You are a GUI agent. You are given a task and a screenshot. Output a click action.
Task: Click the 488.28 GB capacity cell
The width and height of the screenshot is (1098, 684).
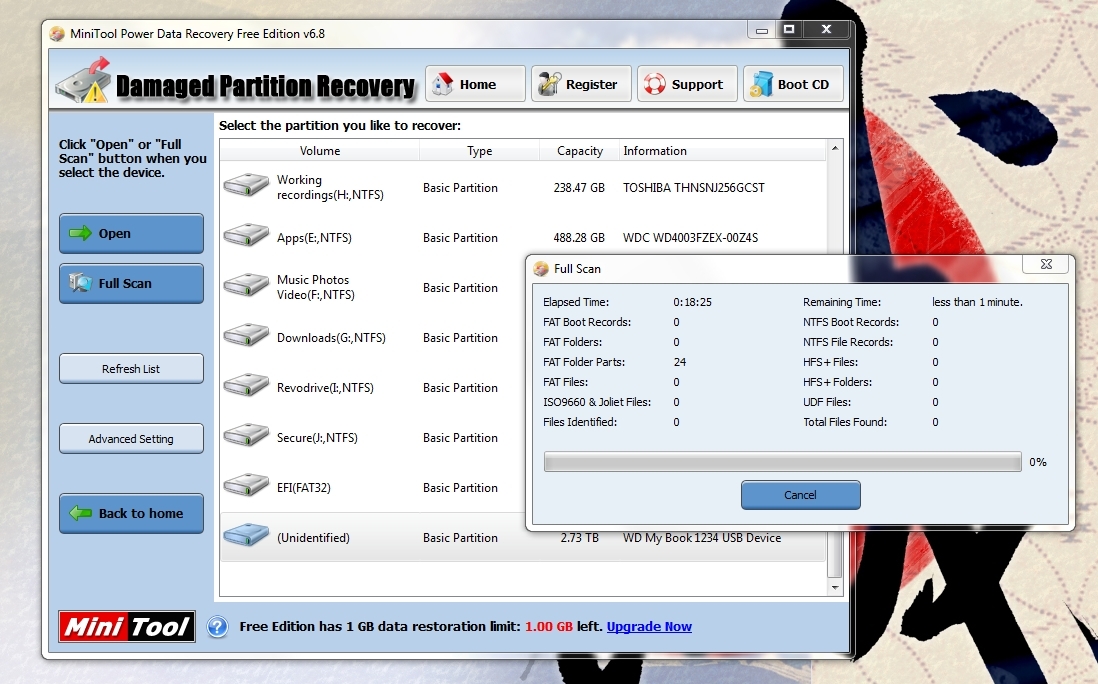[x=579, y=238]
